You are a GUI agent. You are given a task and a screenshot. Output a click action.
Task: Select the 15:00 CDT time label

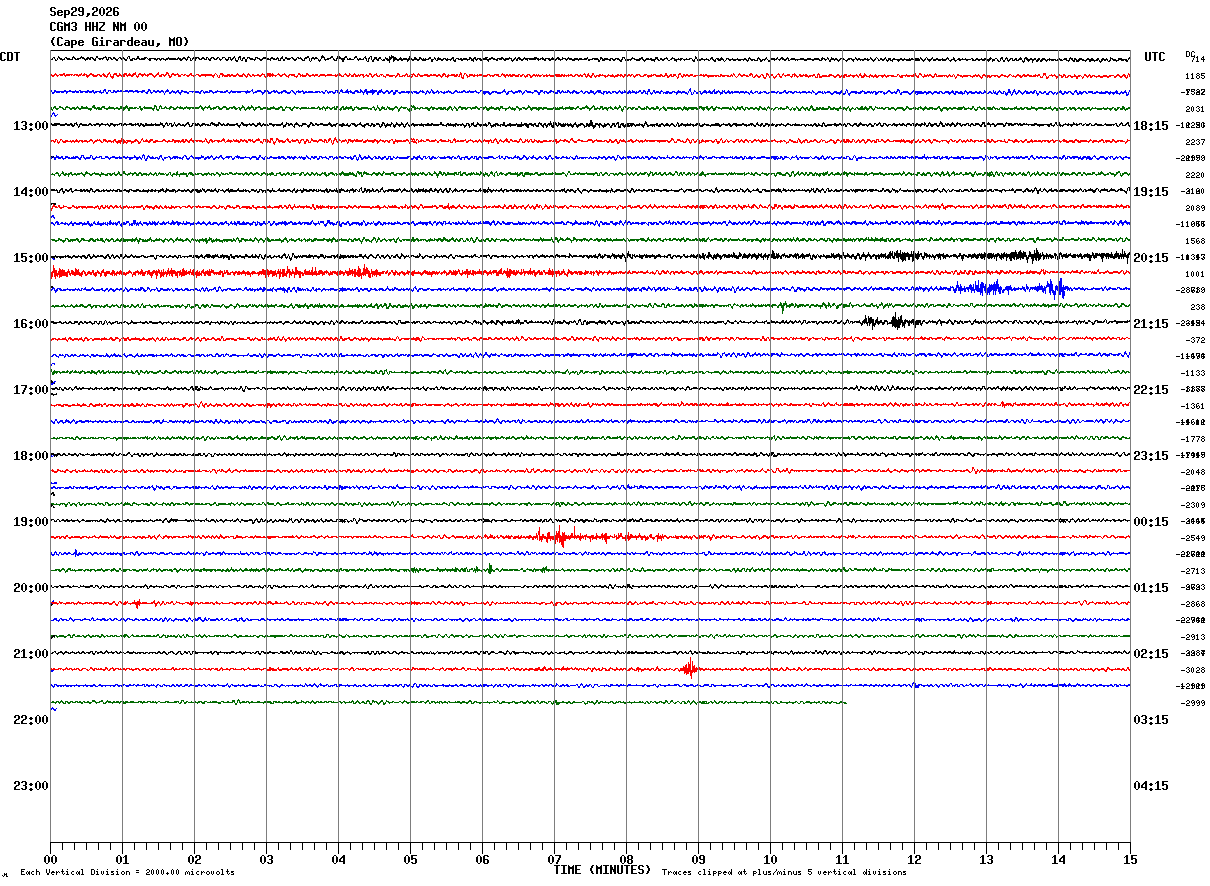coord(30,258)
